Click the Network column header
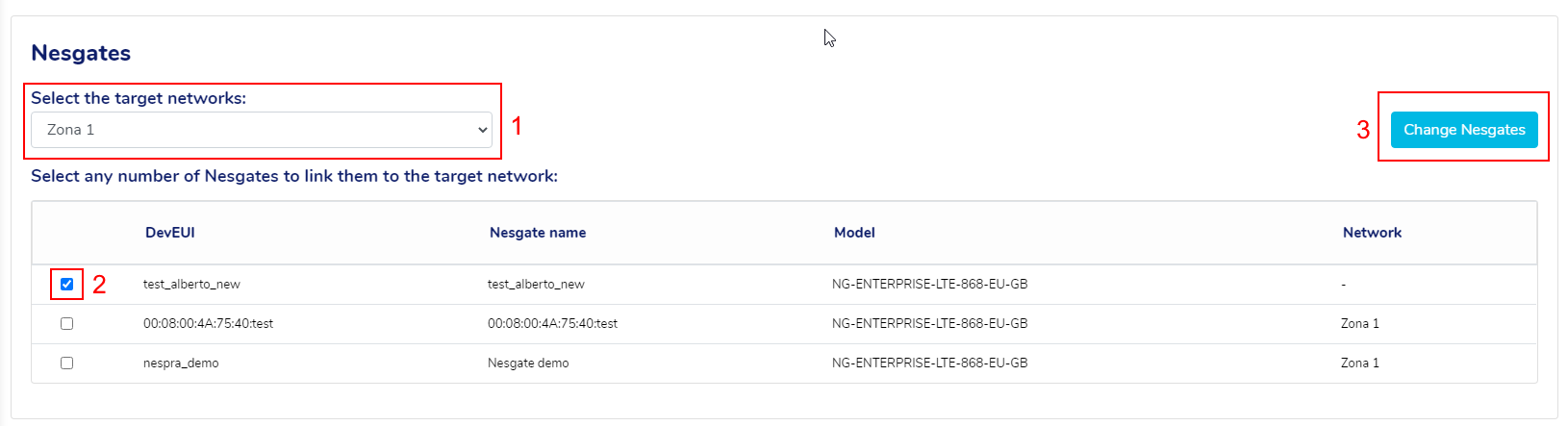This screenshot has height=426, width=1568. click(x=1372, y=233)
